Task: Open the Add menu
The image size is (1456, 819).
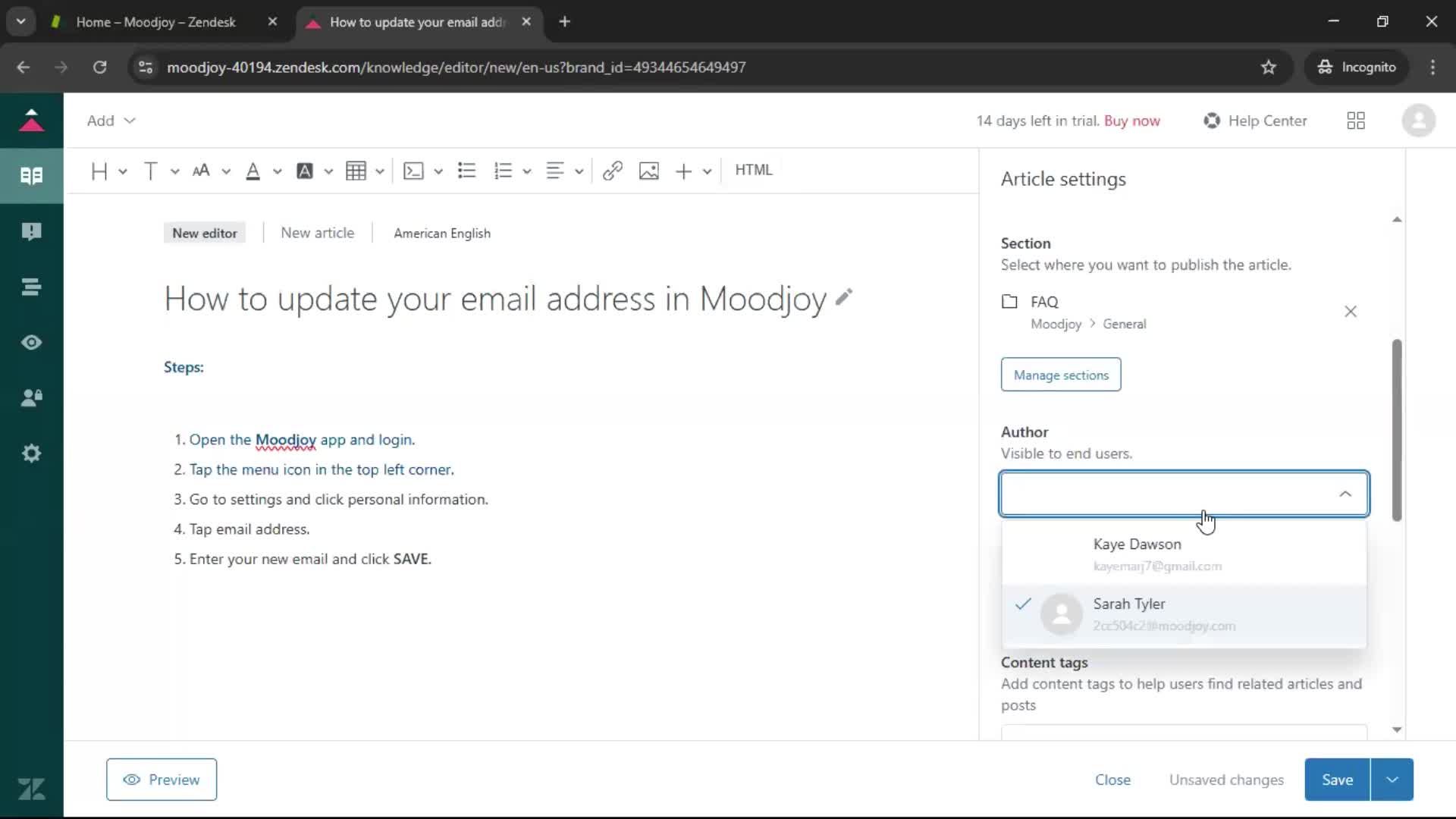Action: tap(111, 121)
